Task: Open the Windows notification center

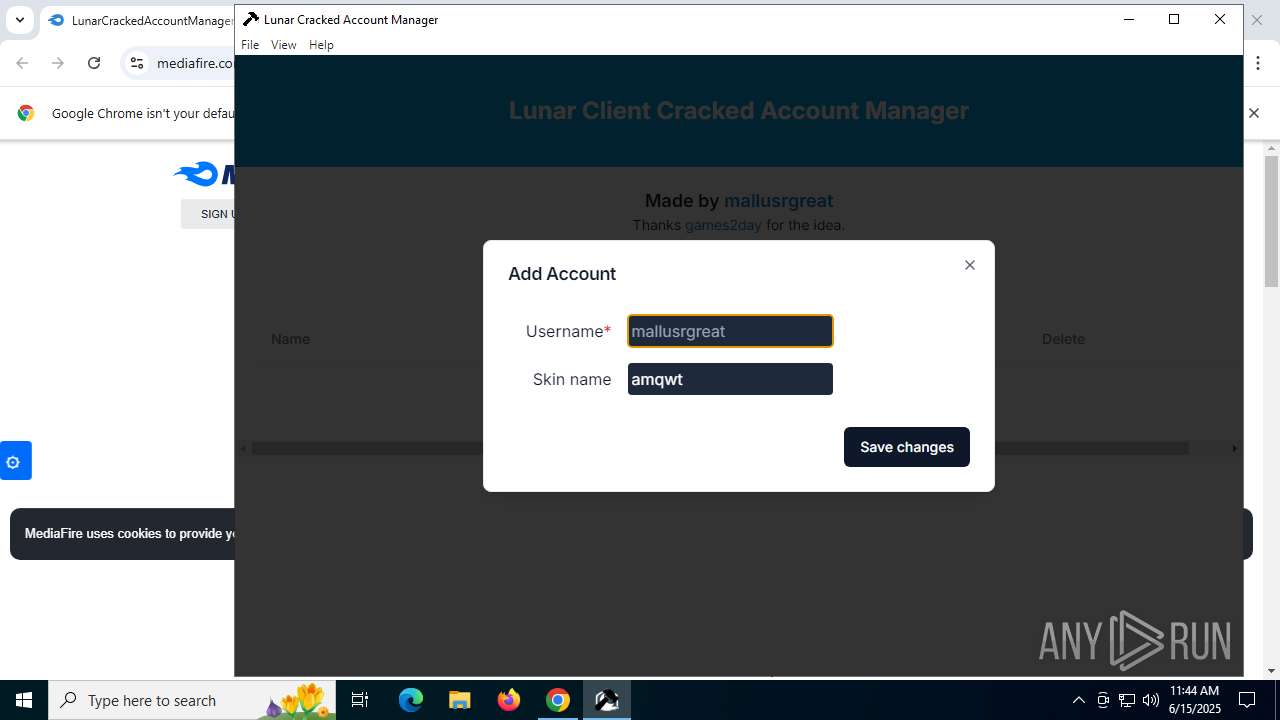Action: 1248,700
